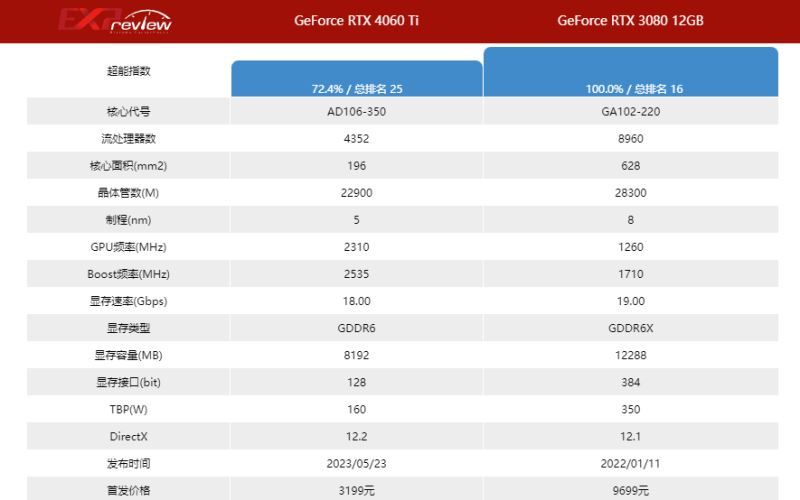800x500 pixels.
Task: Click the 100.0% performance index bar
Action: pos(631,72)
